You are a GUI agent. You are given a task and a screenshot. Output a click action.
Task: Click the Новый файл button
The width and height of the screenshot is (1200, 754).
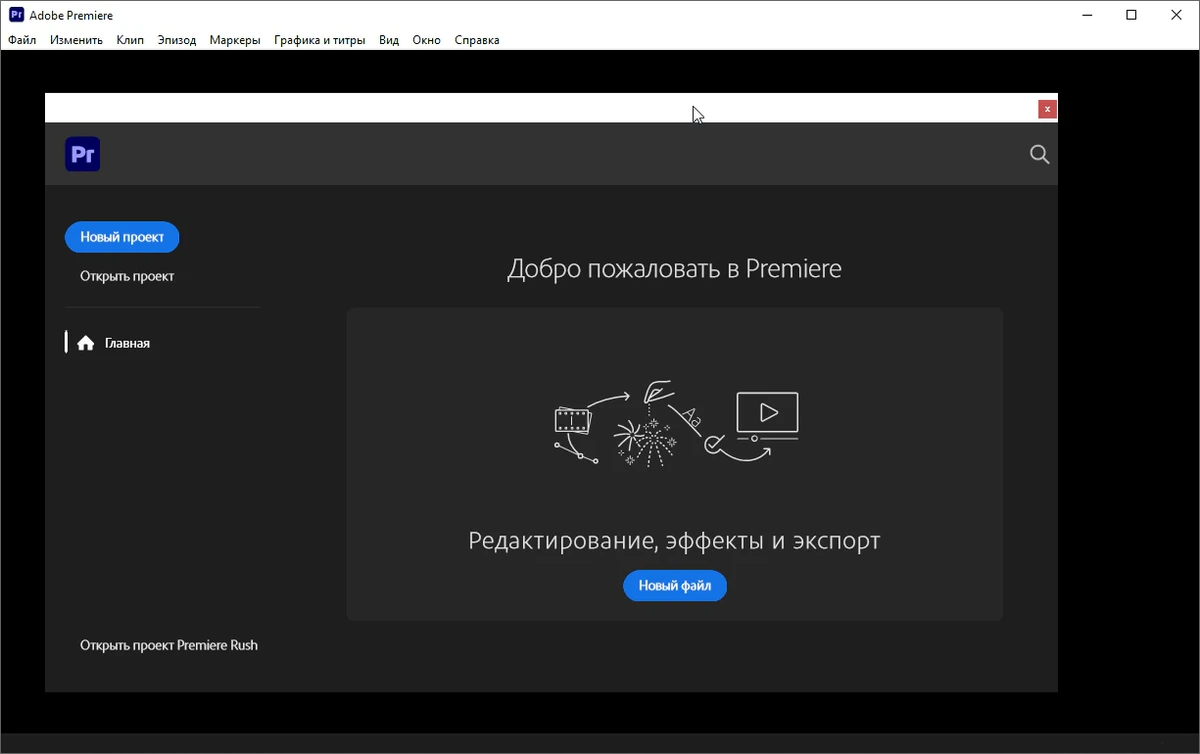[675, 586]
